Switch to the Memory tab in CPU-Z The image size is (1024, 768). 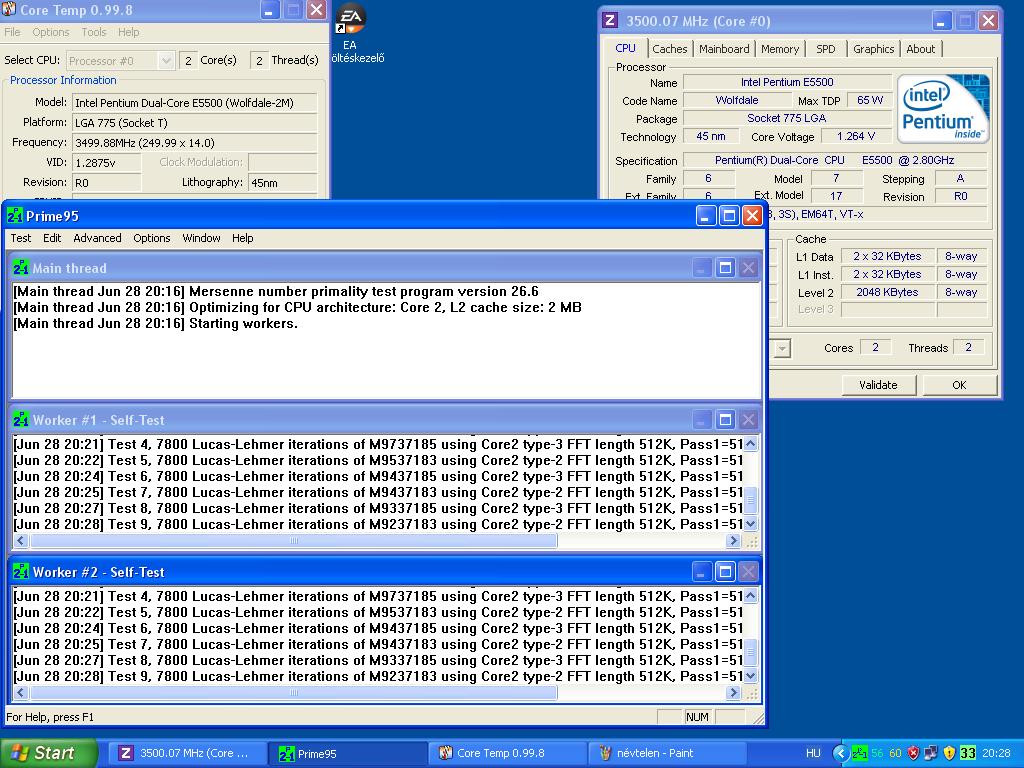[780, 49]
